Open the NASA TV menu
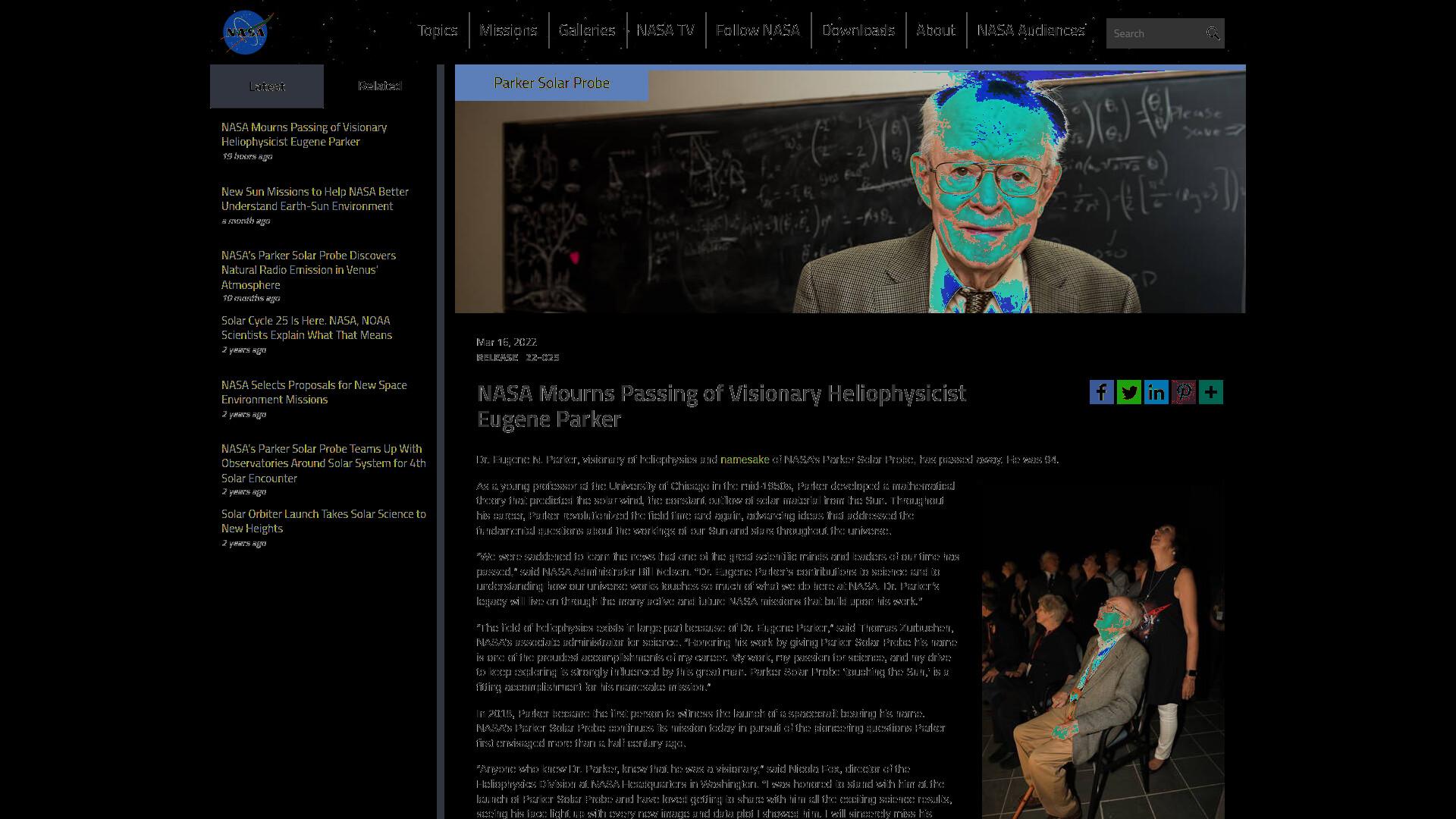1456x819 pixels. coord(665,30)
